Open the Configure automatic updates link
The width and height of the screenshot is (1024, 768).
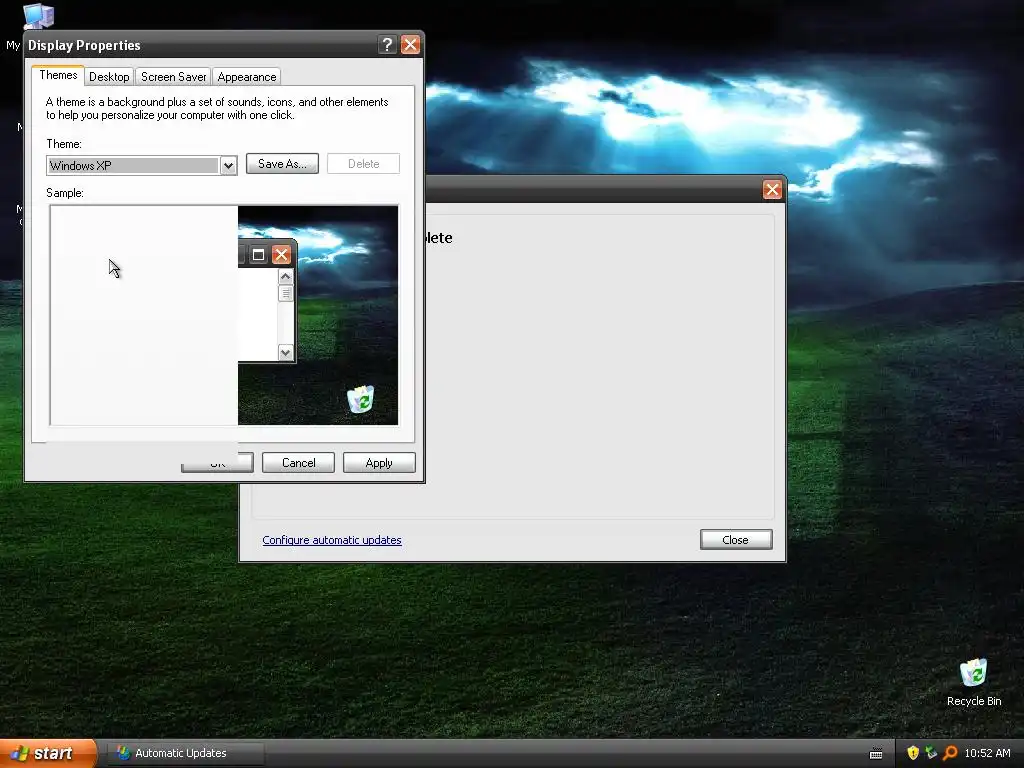(332, 540)
